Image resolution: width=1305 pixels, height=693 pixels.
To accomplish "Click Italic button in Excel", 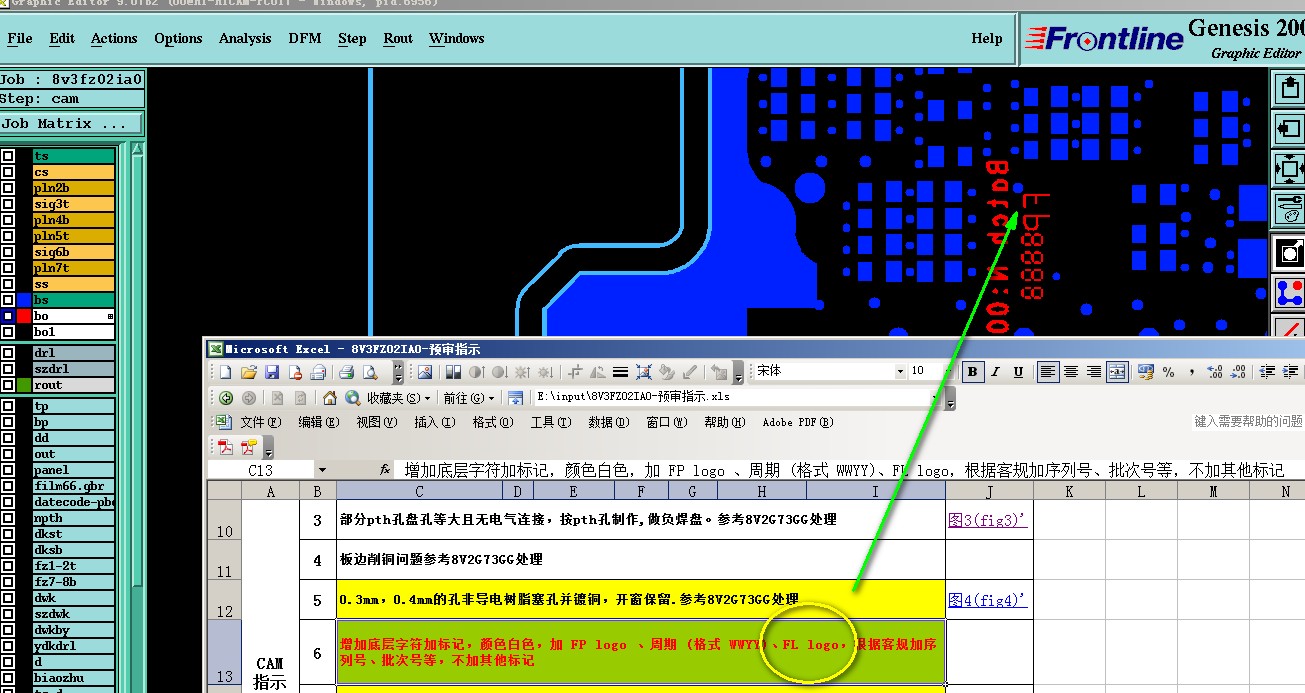I will [995, 372].
